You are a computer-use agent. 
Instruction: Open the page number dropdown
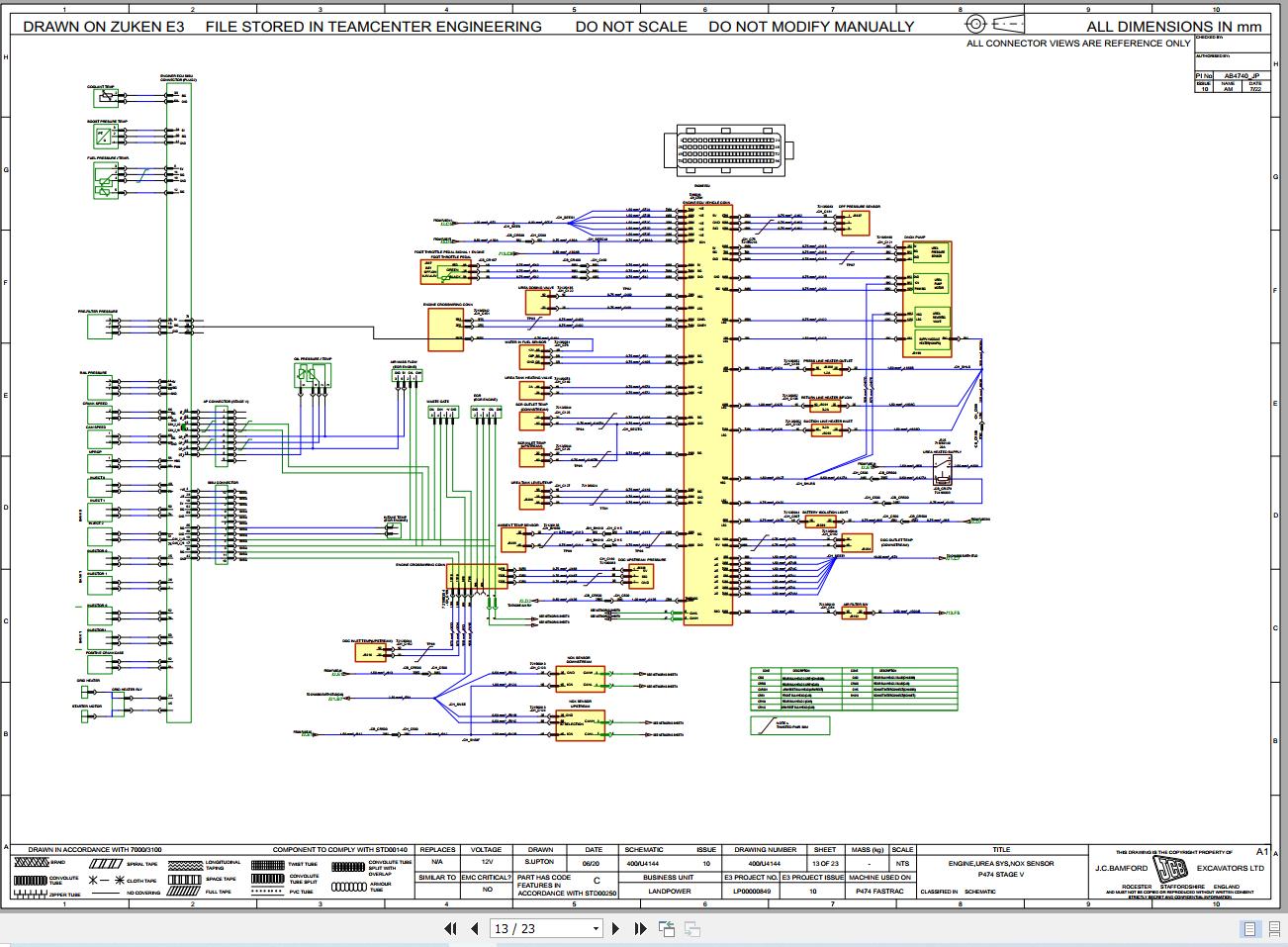click(596, 928)
